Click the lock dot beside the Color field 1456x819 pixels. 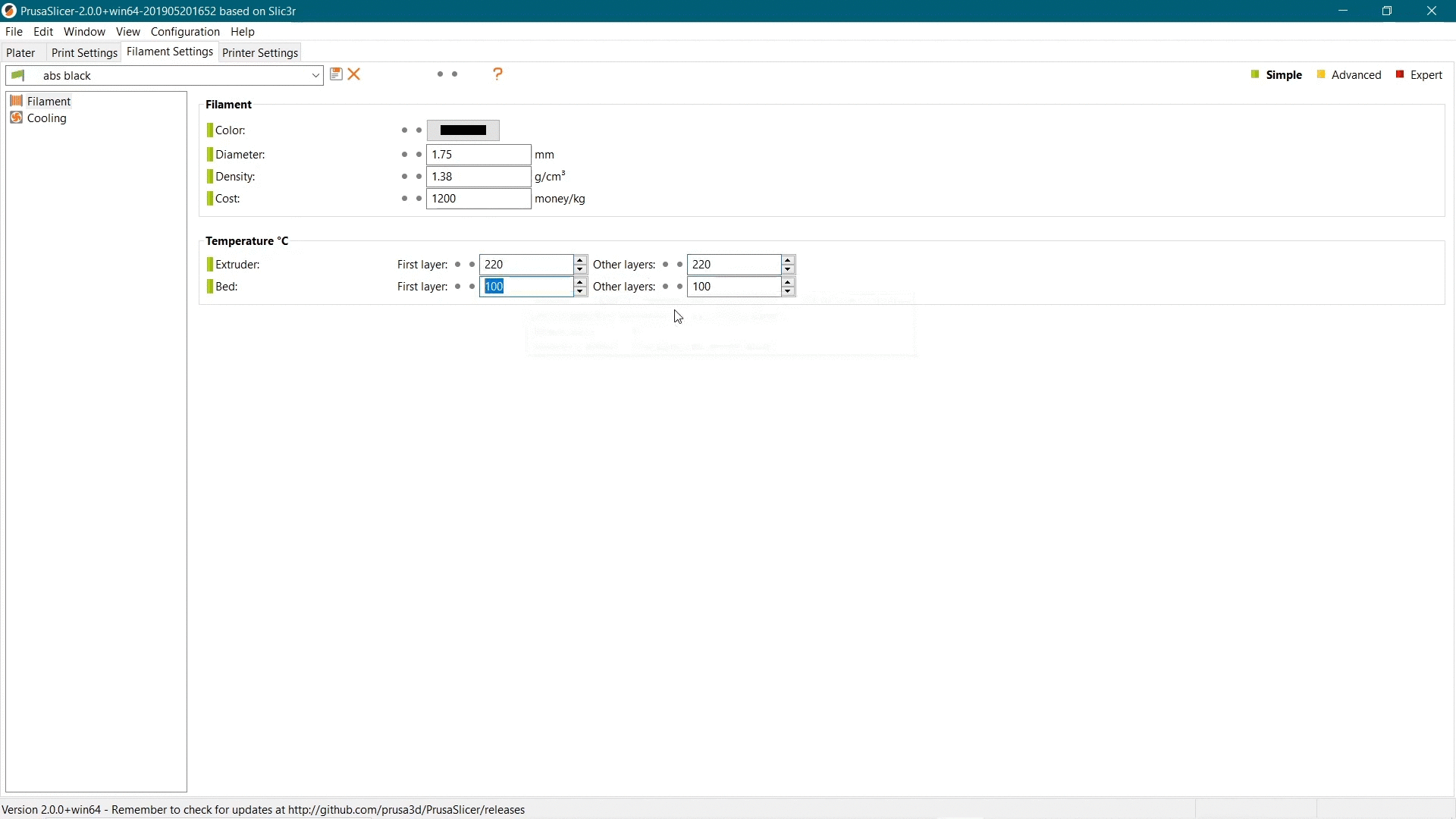point(405,131)
